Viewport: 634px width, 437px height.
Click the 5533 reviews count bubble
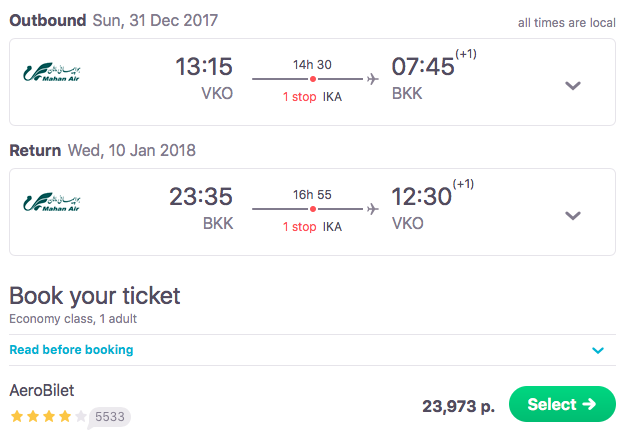click(109, 417)
